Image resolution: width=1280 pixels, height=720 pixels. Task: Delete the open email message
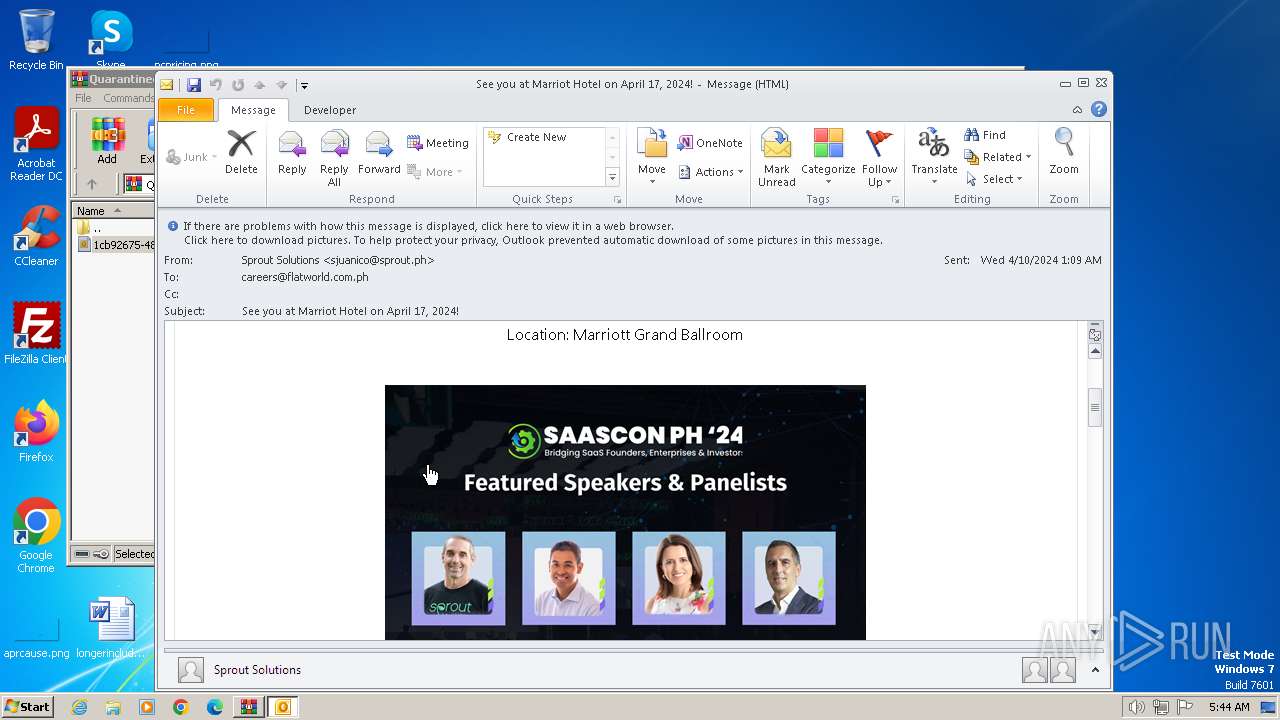[x=241, y=152]
